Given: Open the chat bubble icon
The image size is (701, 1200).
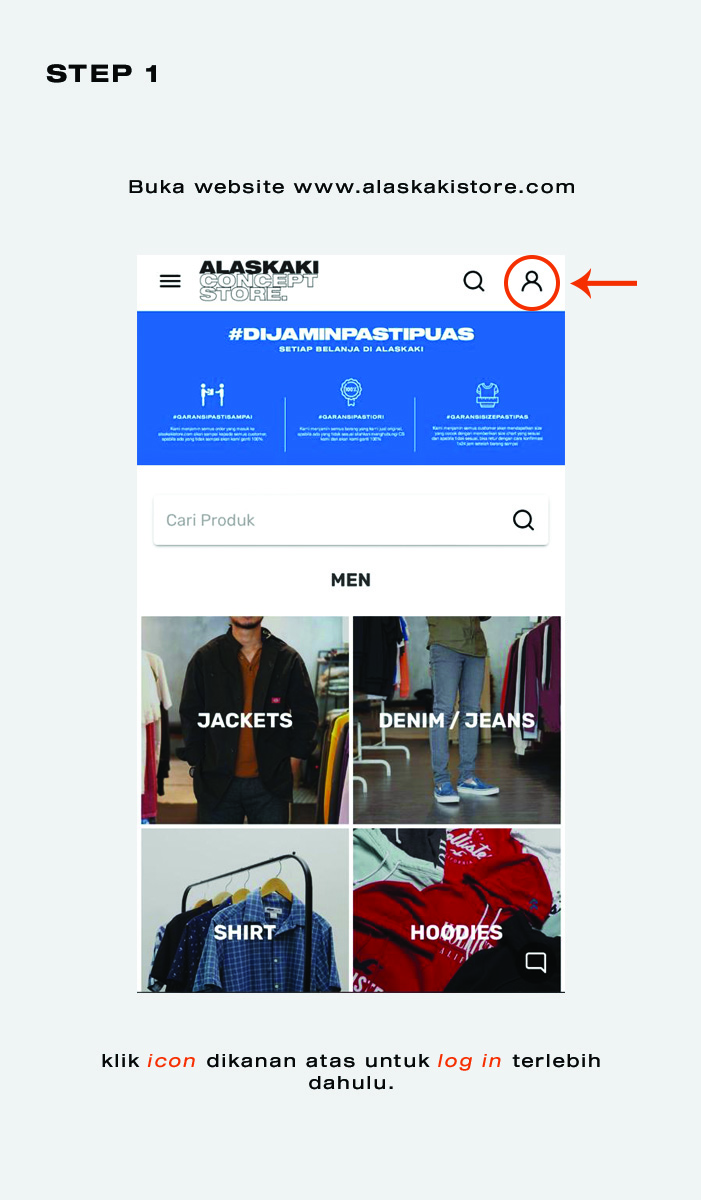Looking at the screenshot, I should click(536, 962).
